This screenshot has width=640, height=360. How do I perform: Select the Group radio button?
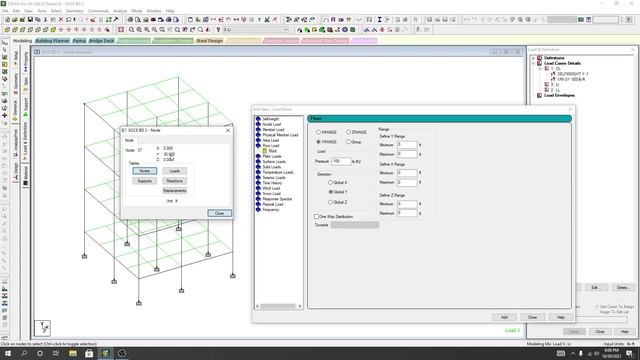tap(348, 142)
